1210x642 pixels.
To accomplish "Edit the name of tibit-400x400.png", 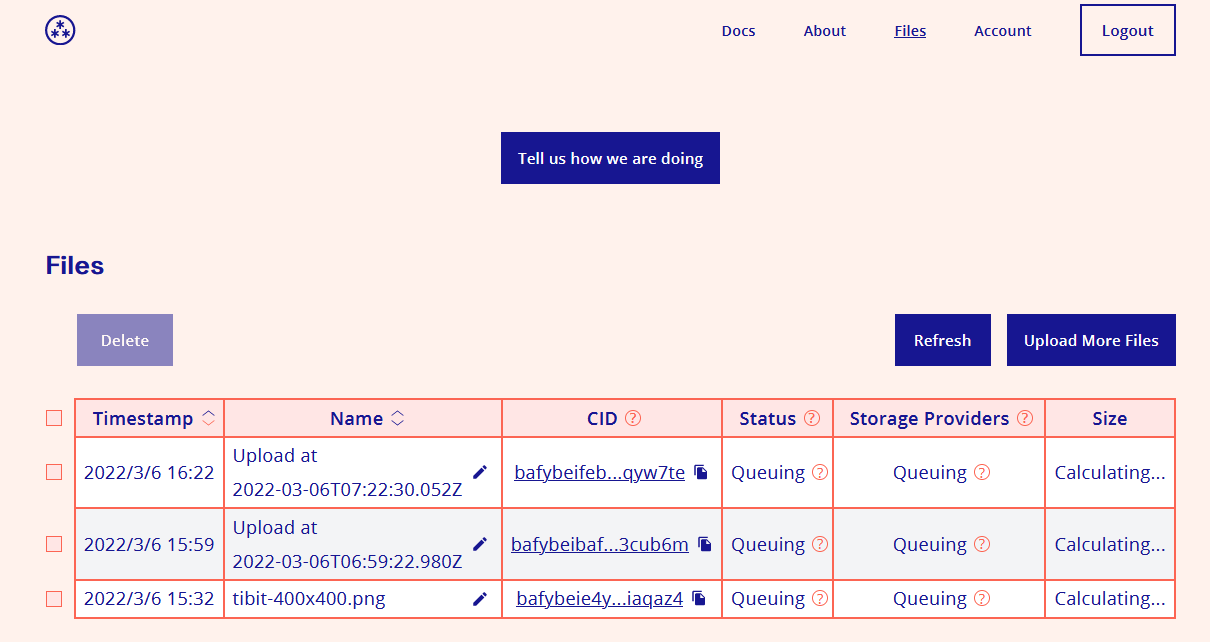I will coord(480,599).
